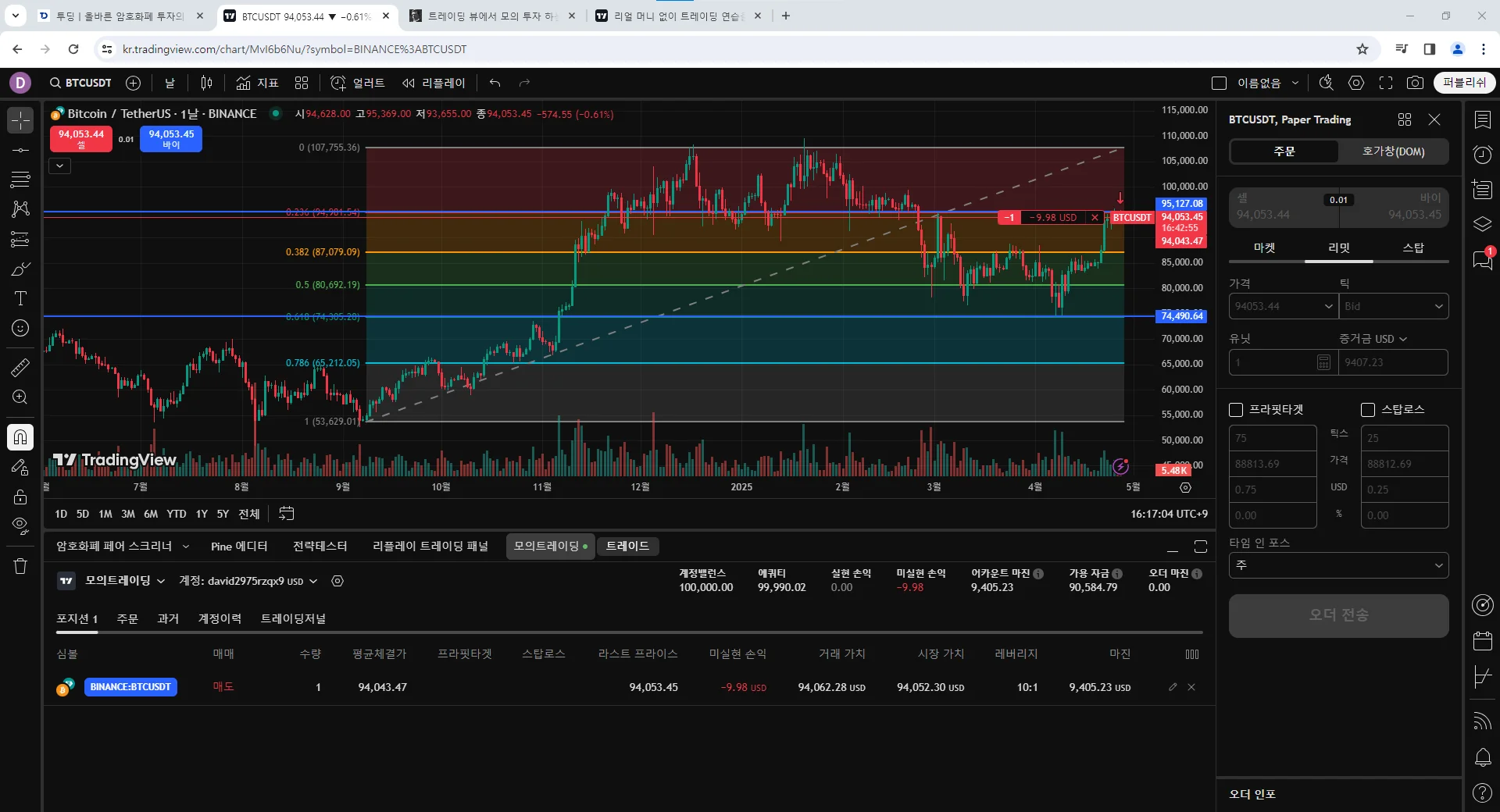The width and height of the screenshot is (1500, 812).
Task: Take a chart snapshot with the camera icon
Action: pos(1415,83)
